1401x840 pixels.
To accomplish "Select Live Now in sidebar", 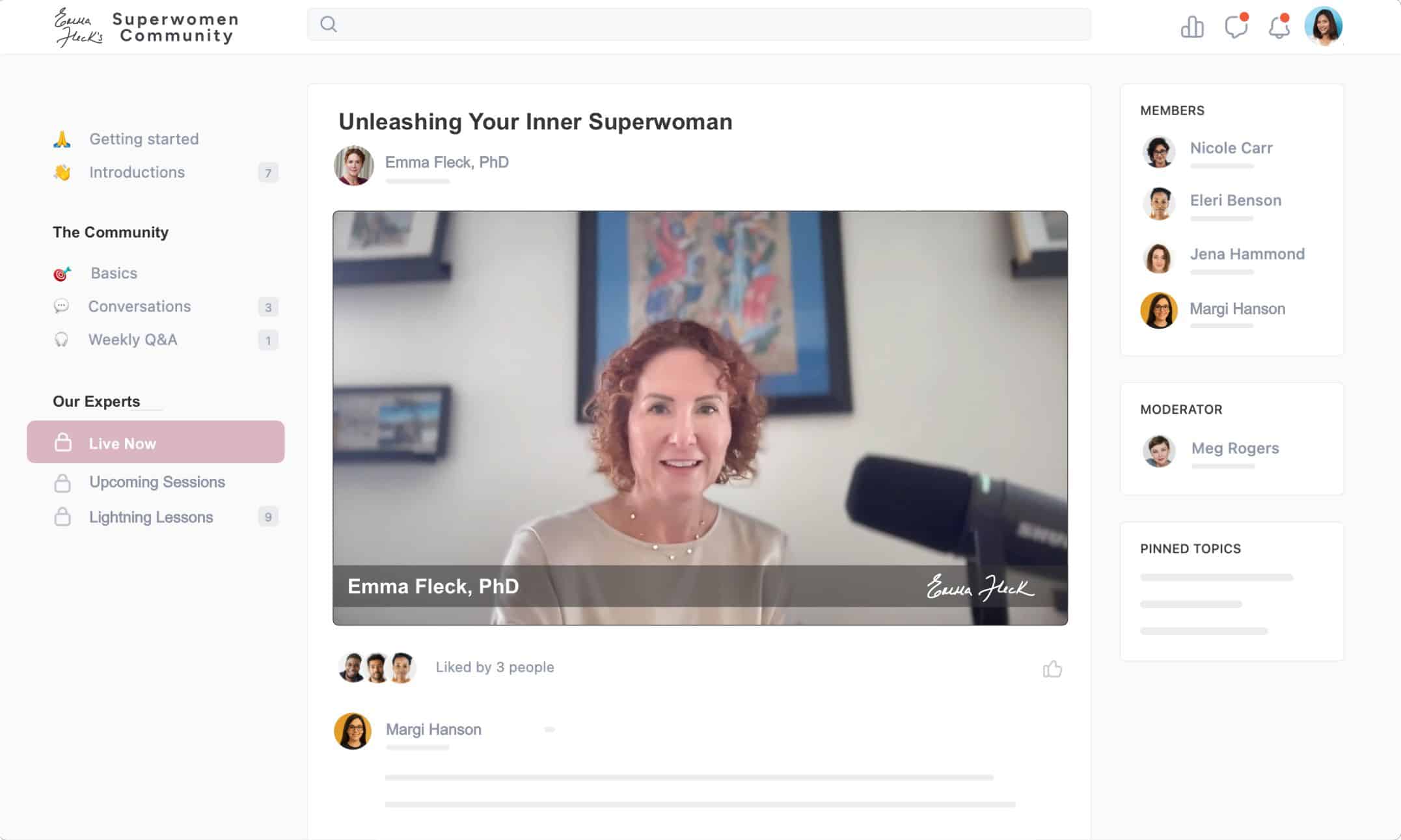I will (156, 442).
